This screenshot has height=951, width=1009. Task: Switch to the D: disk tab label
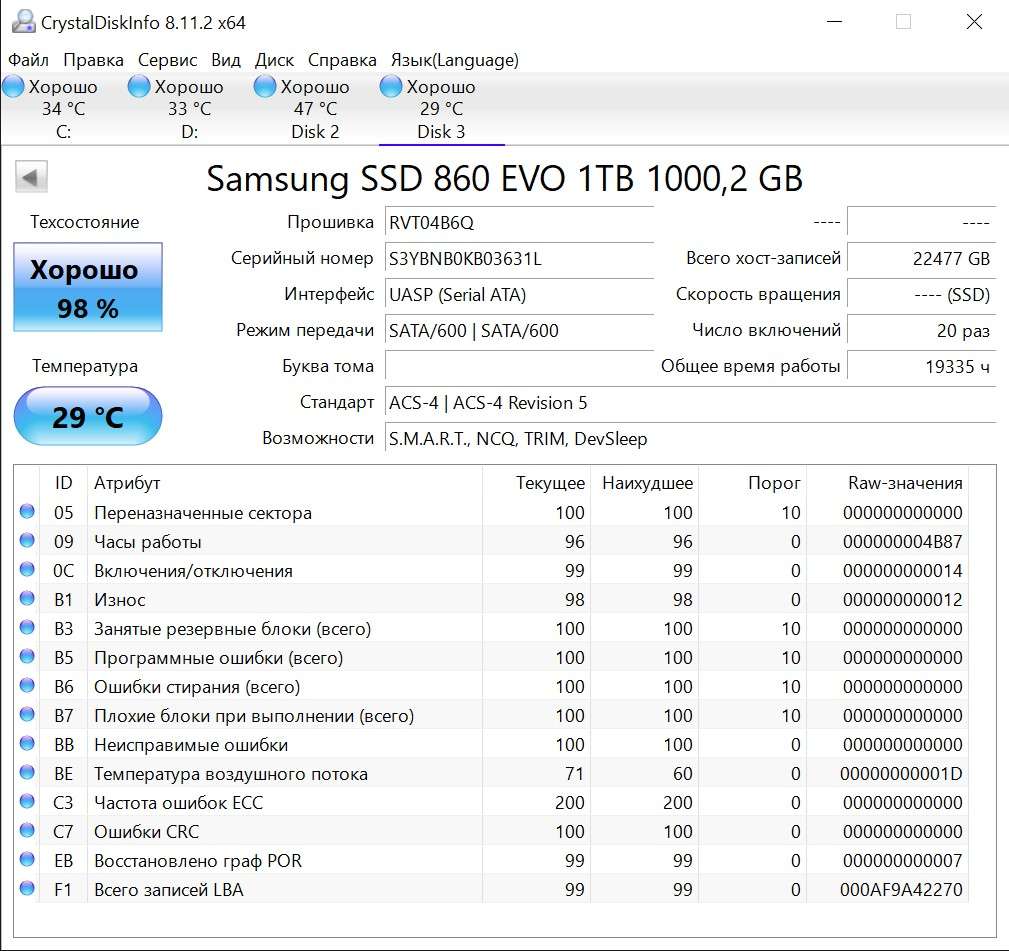[x=189, y=132]
